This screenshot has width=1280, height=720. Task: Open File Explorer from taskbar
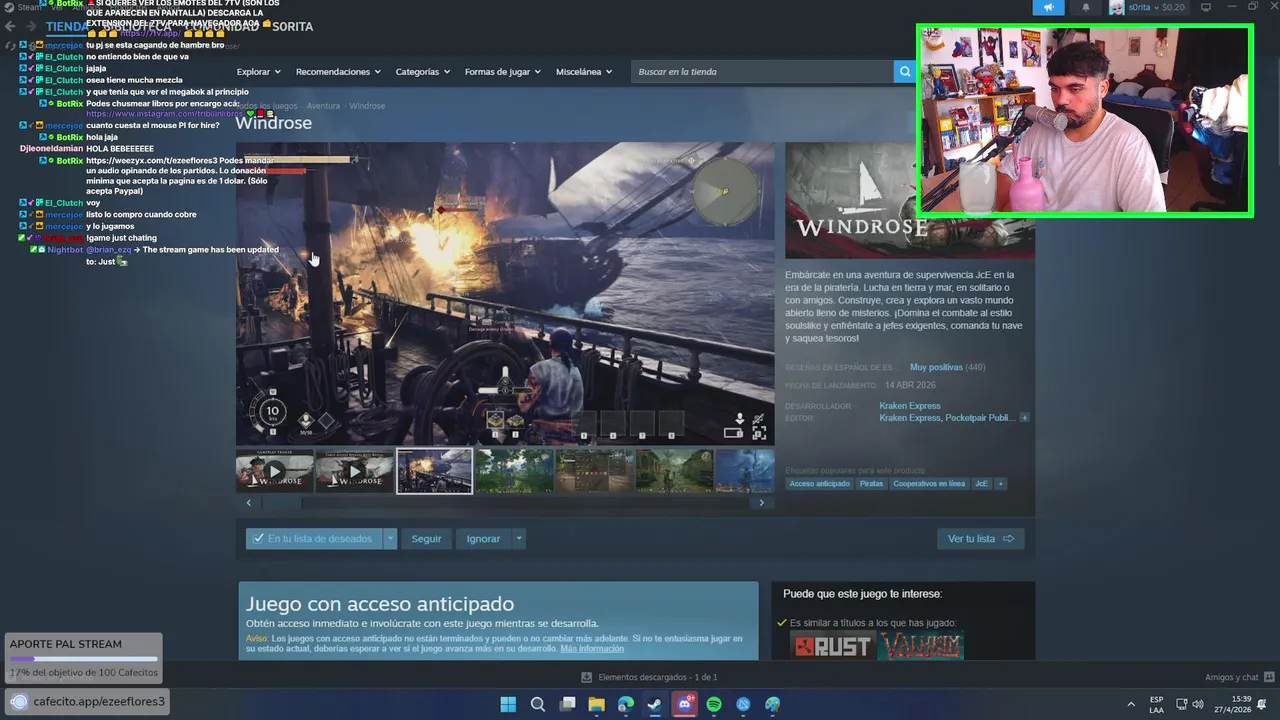(596, 704)
